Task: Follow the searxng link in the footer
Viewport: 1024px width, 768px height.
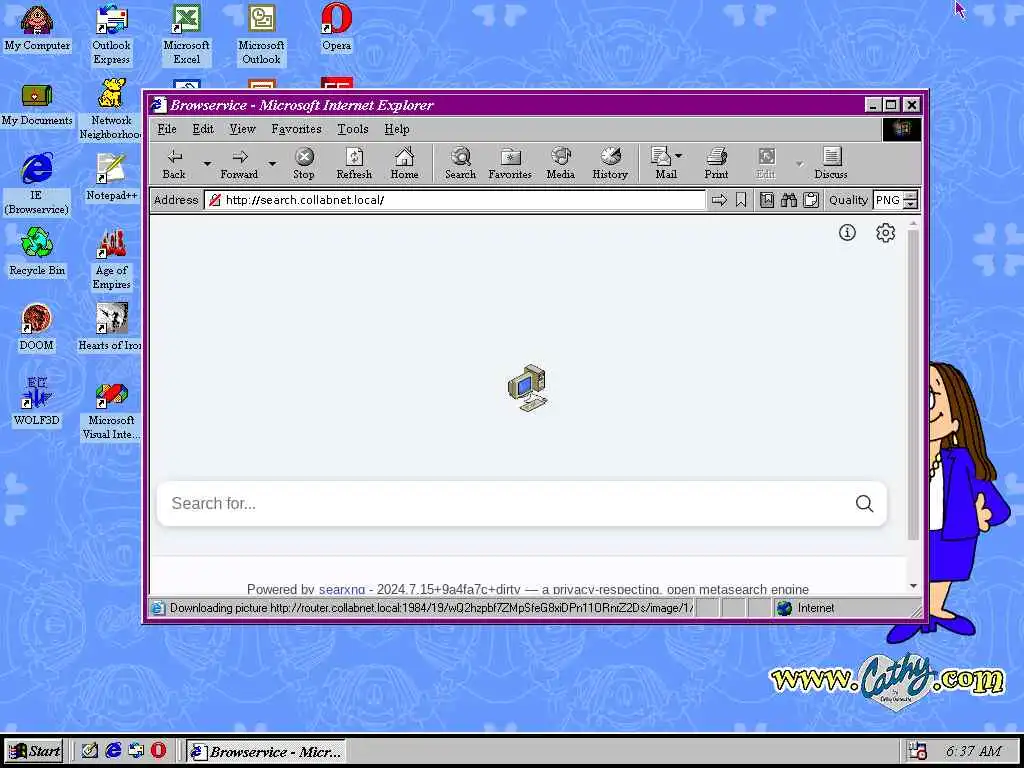Action: 342,589
